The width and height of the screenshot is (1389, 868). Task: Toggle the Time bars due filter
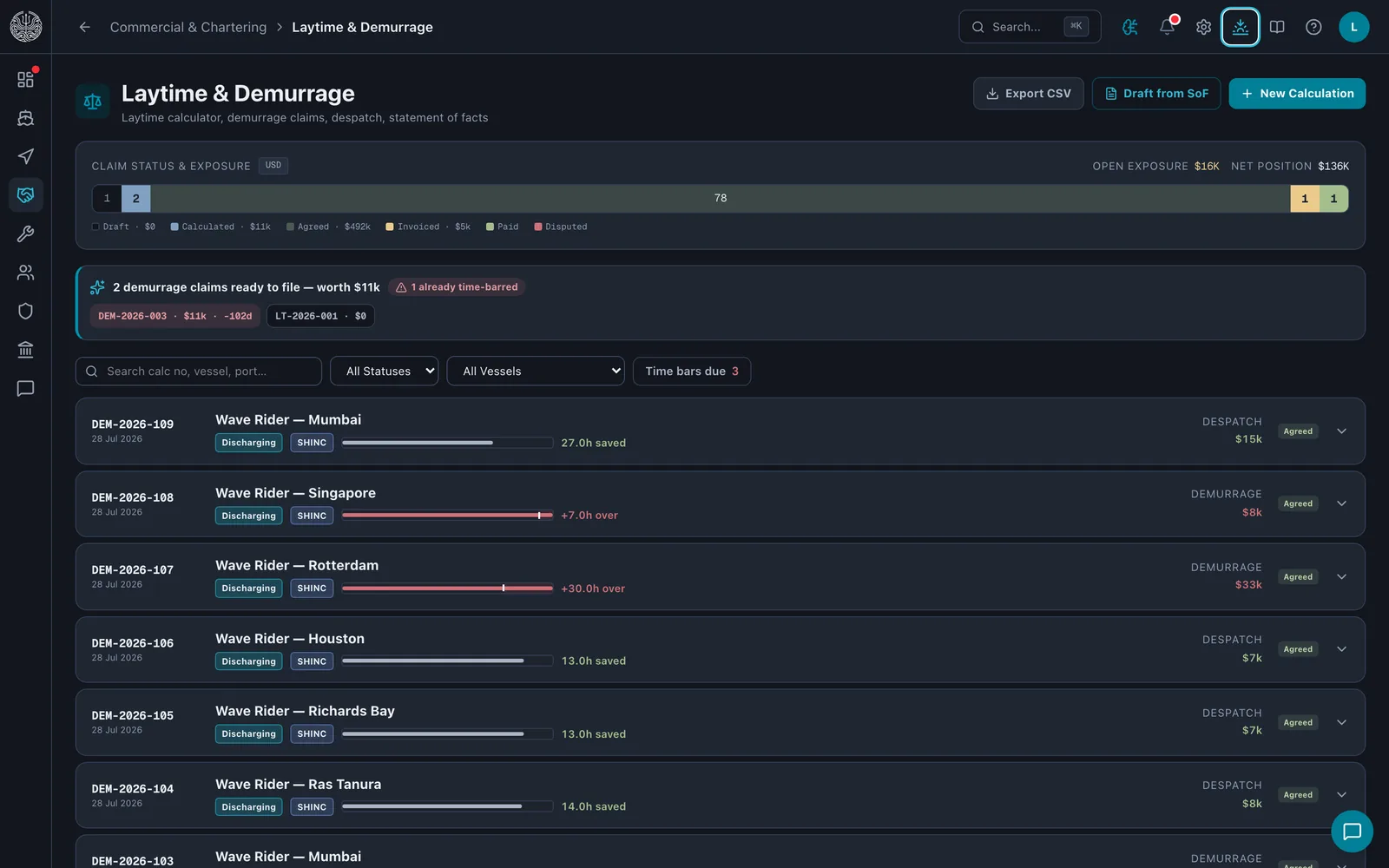point(692,372)
